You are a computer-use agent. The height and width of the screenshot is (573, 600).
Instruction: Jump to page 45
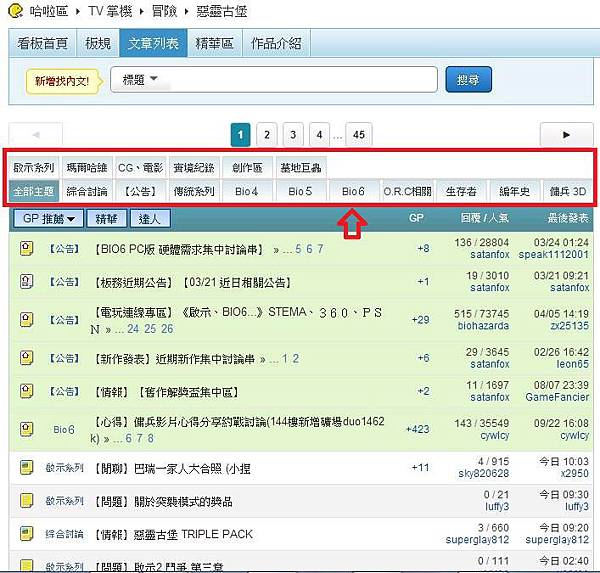pos(359,134)
